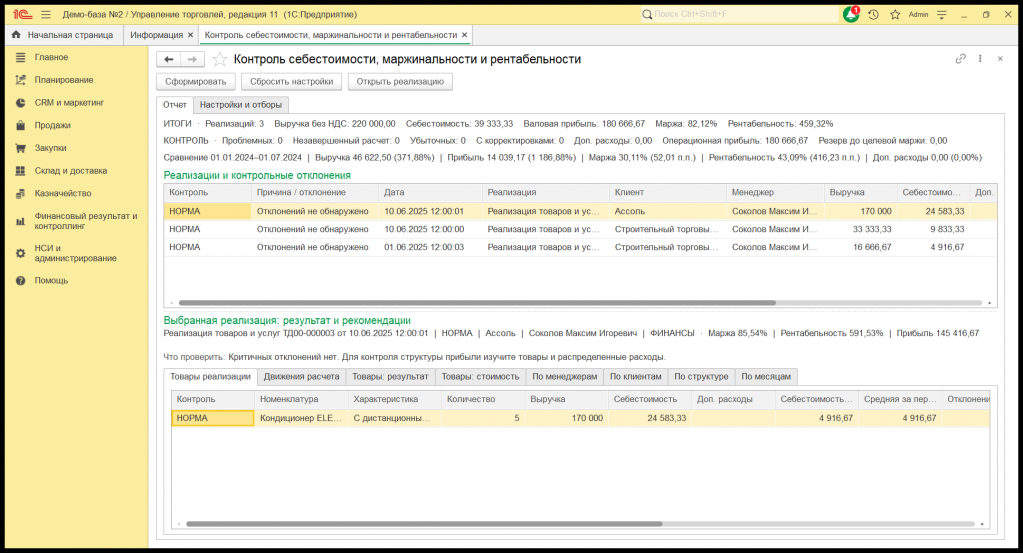Click the Номенклатура column header
Viewport: 1023px width, 553px height.
point(301,399)
